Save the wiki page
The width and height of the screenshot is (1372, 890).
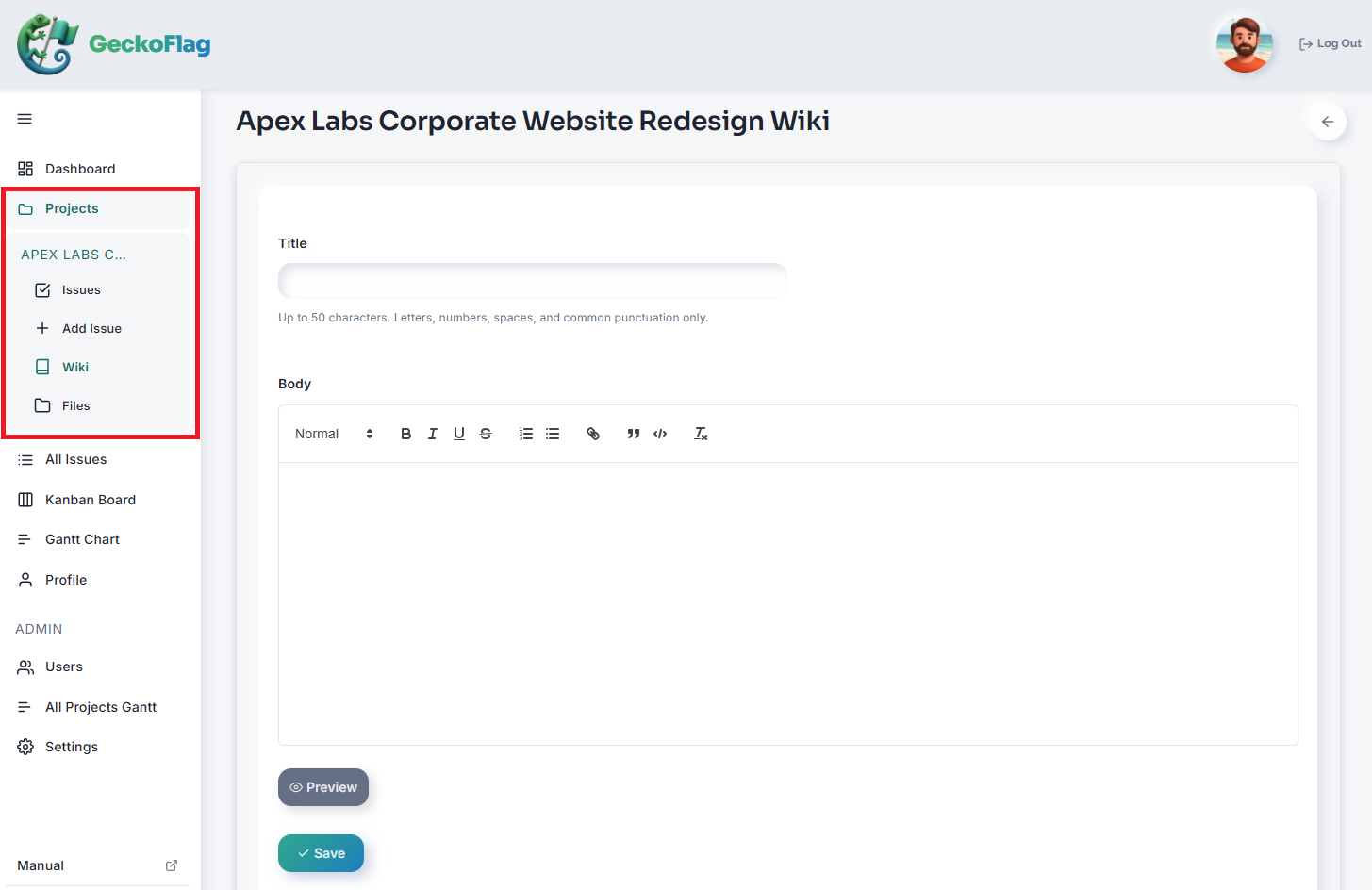[321, 853]
